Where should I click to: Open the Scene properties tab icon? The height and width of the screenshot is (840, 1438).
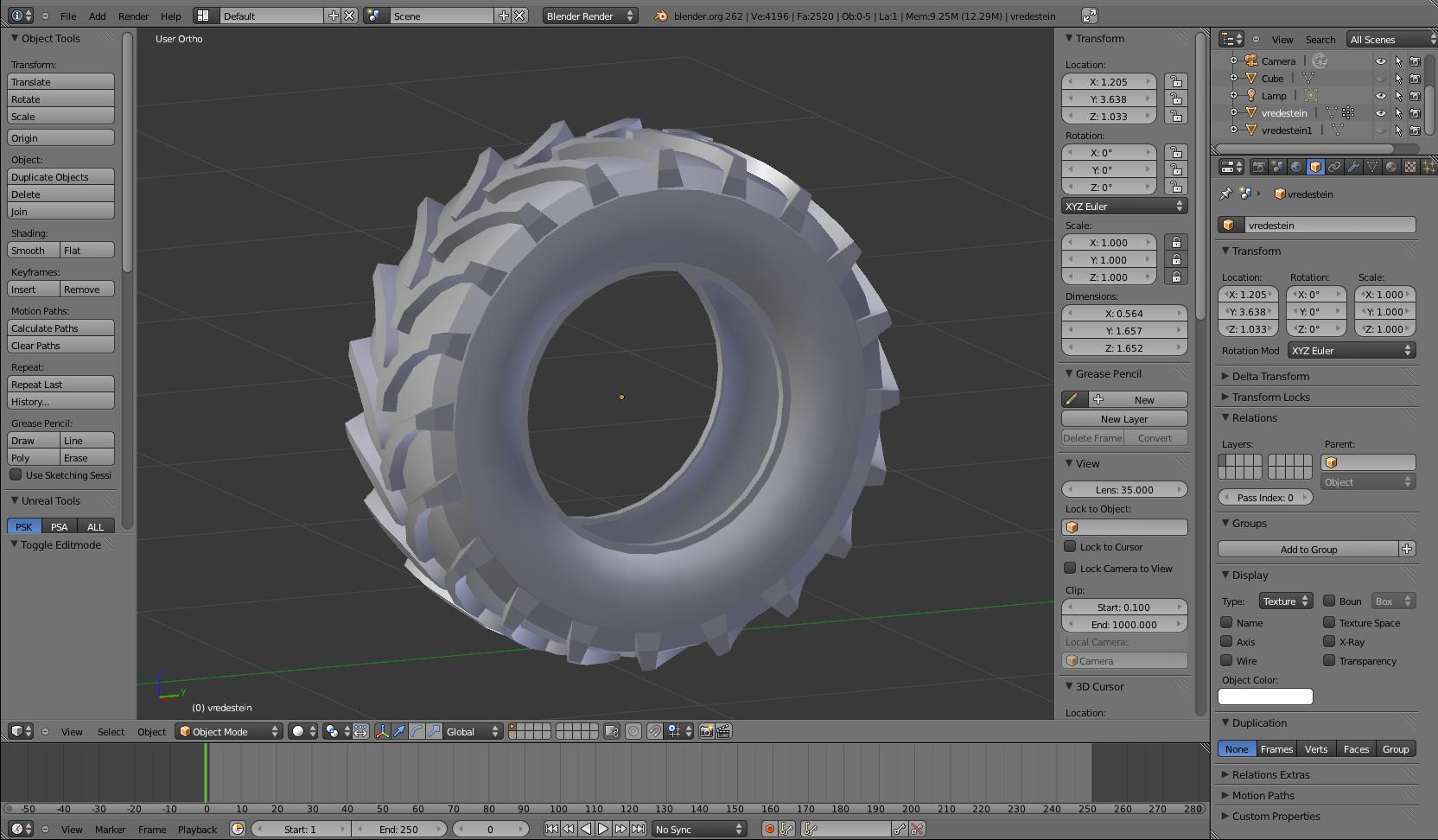tap(1277, 167)
